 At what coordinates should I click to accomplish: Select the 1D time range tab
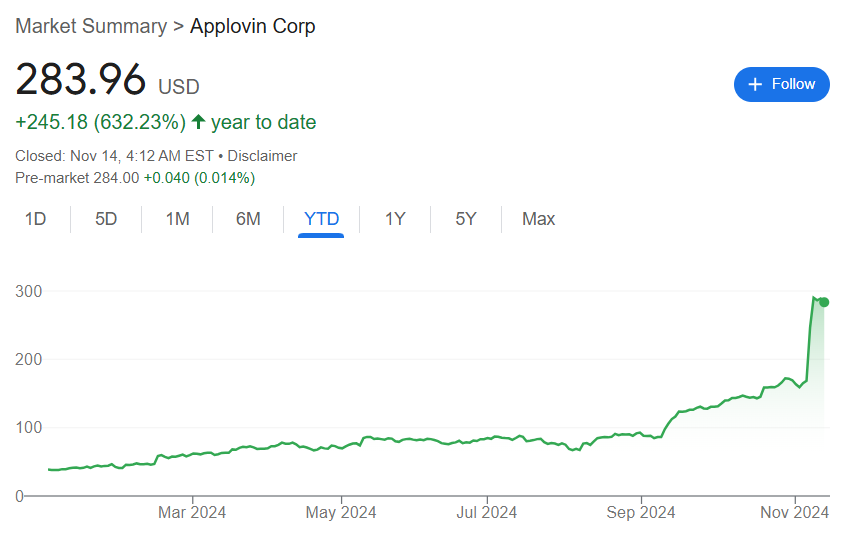35,219
